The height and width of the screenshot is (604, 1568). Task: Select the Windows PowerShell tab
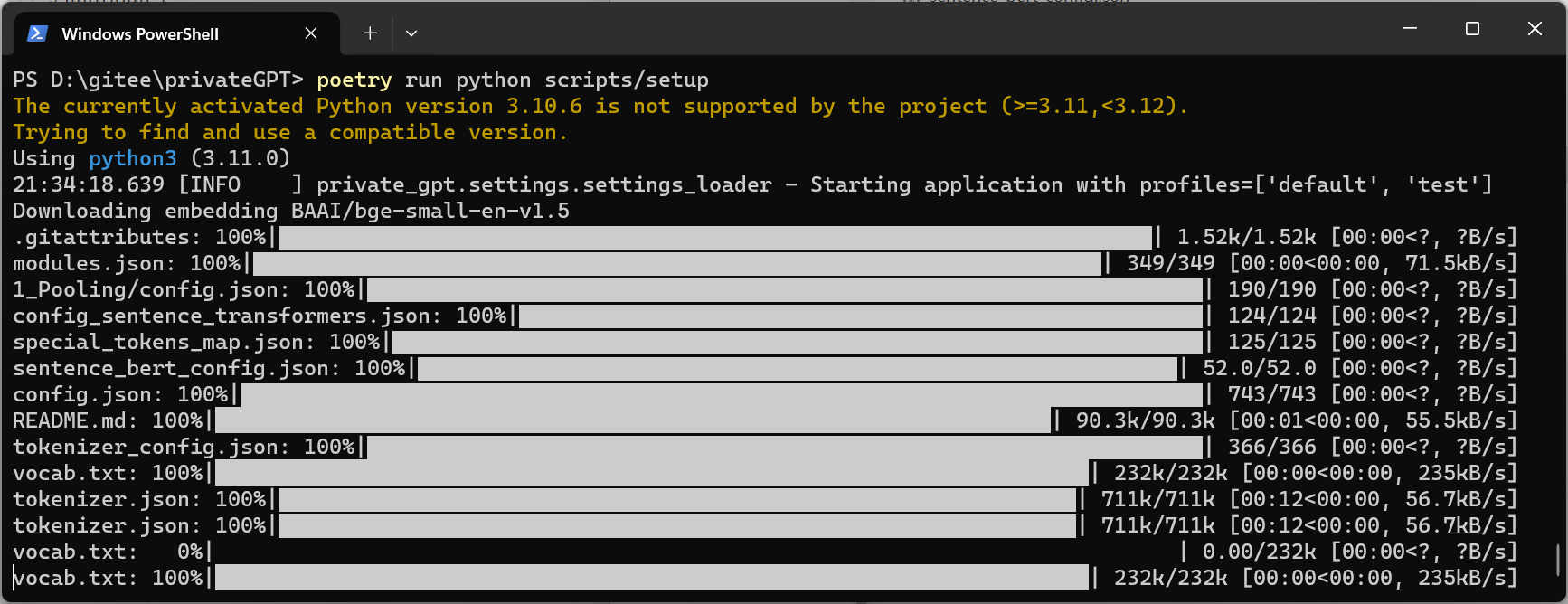[140, 34]
